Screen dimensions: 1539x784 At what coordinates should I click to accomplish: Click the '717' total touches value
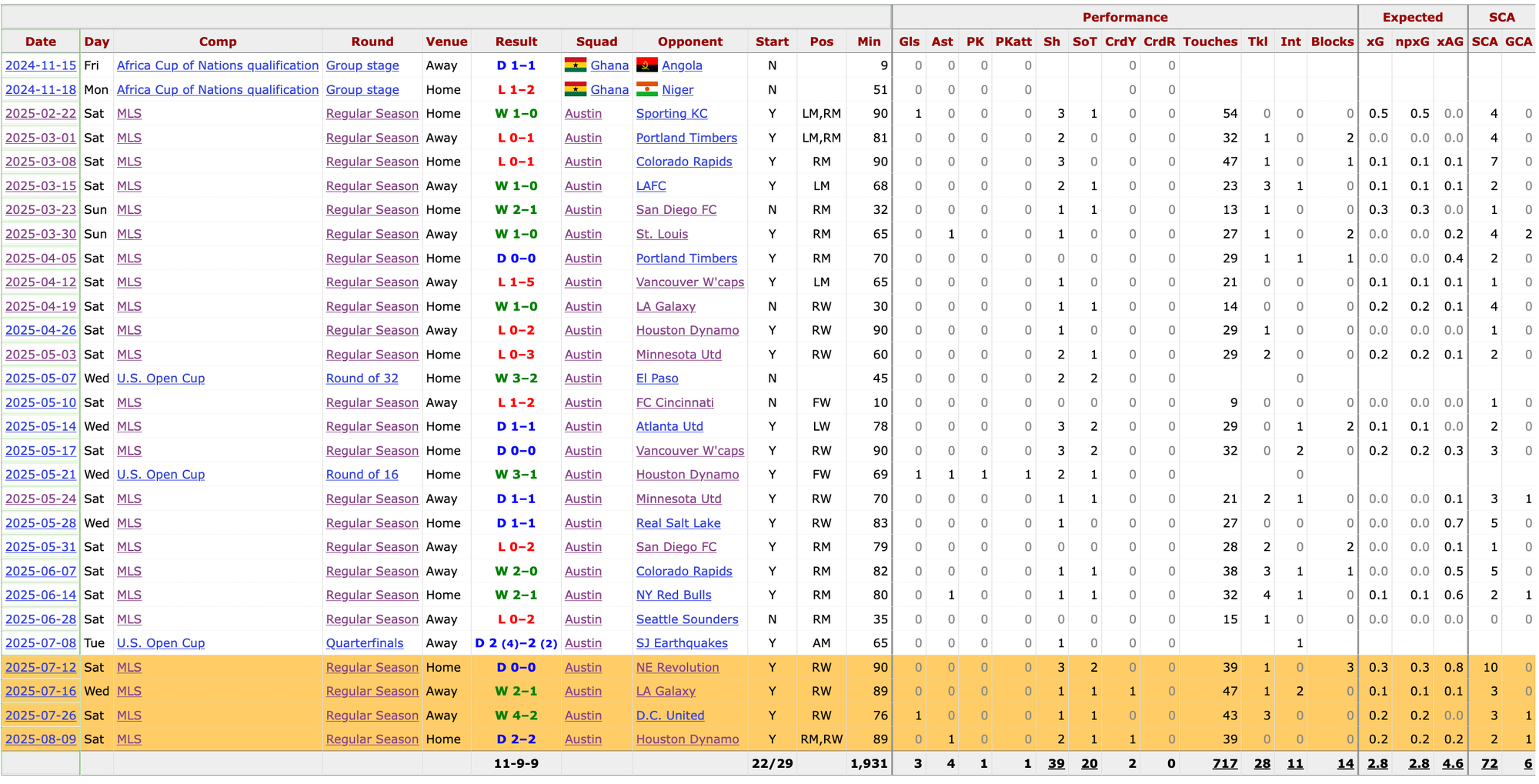coord(1225,764)
